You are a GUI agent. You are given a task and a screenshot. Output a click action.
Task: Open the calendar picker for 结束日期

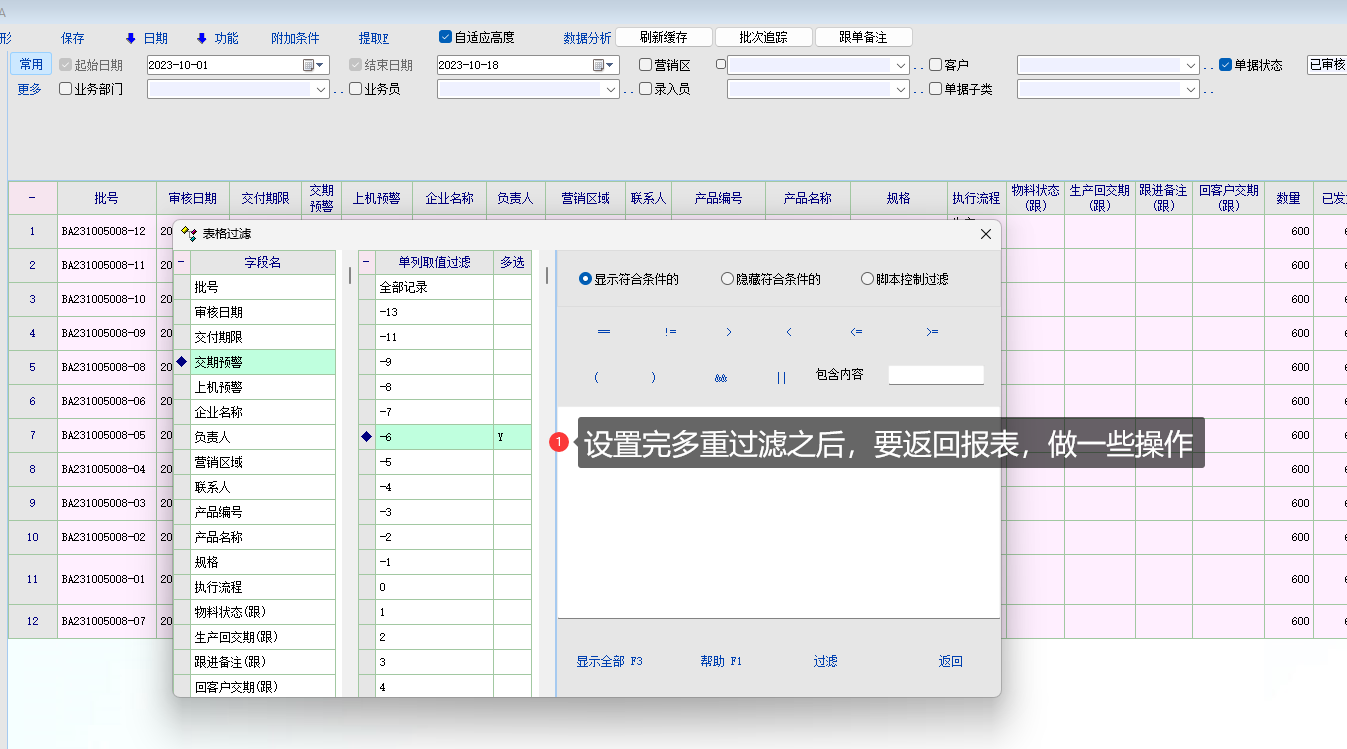[599, 65]
